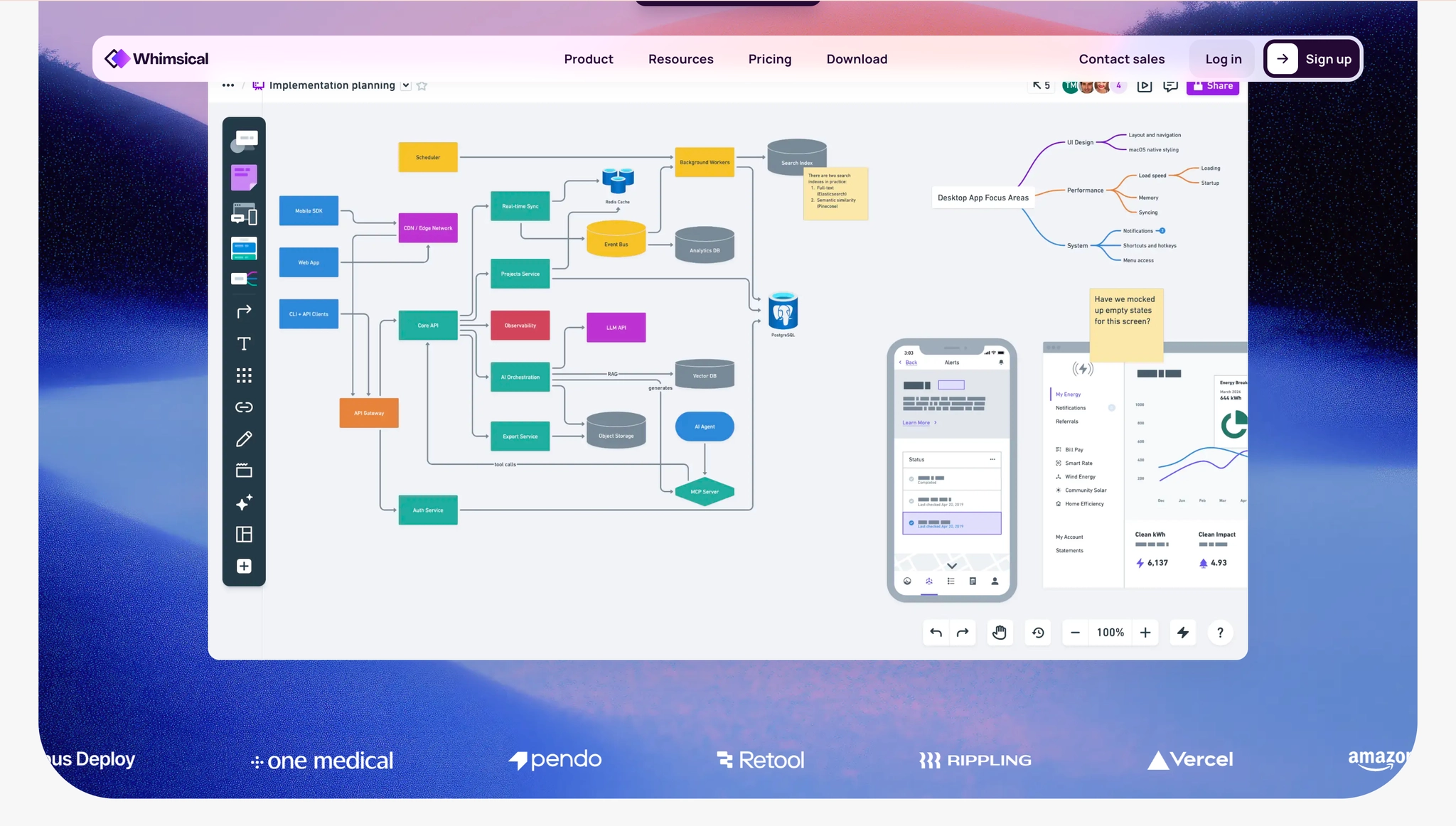
Task: Click the zoom in plus button
Action: coord(1145,633)
